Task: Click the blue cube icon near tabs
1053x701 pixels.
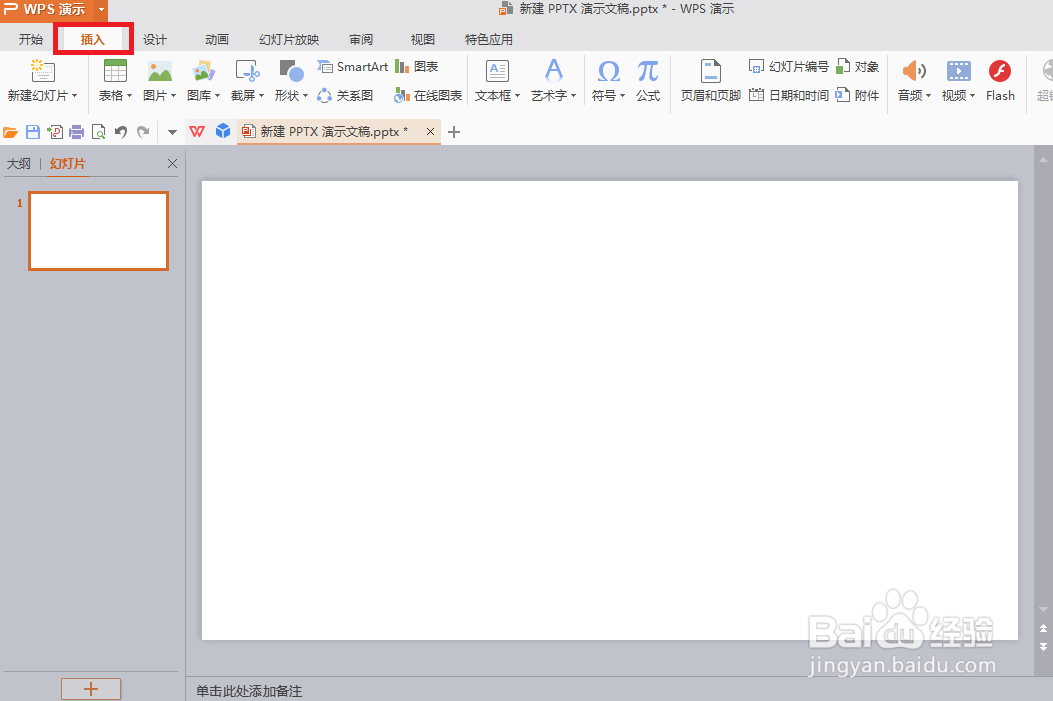Action: (x=223, y=131)
